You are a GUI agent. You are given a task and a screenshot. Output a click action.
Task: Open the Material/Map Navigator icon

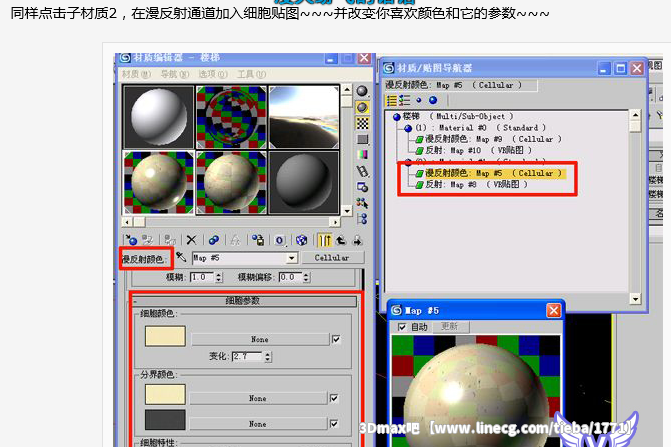point(362,219)
